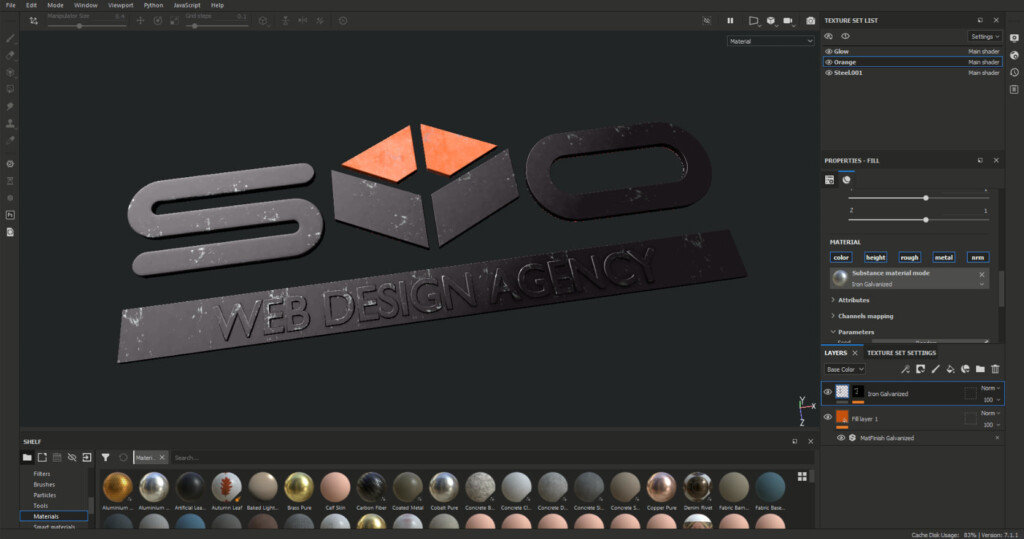The width and height of the screenshot is (1024, 539).
Task: Open the Python menu
Action: (x=153, y=5)
